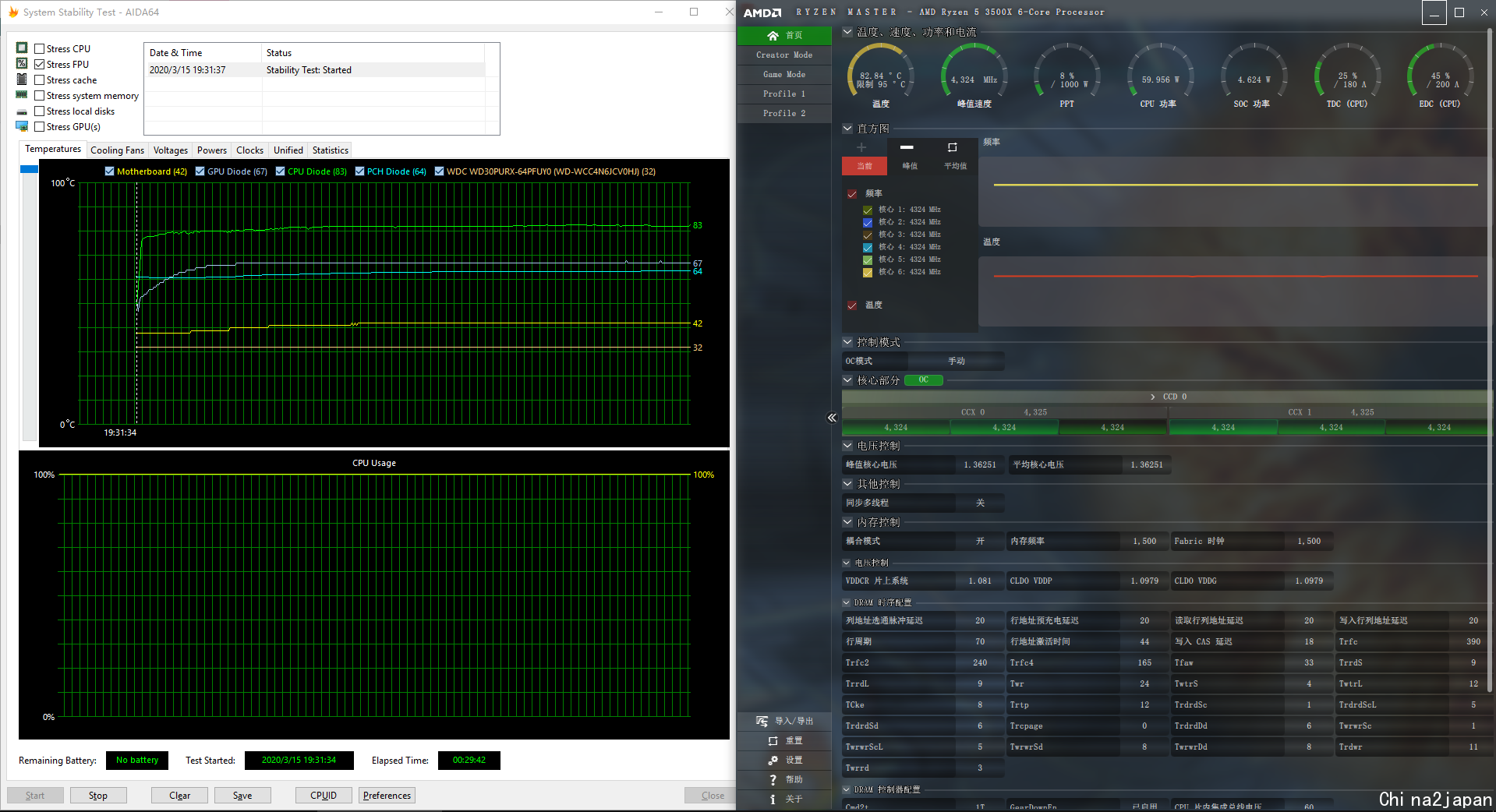Click the CPU power gauge showing 59.956 W

[x=1160, y=72]
